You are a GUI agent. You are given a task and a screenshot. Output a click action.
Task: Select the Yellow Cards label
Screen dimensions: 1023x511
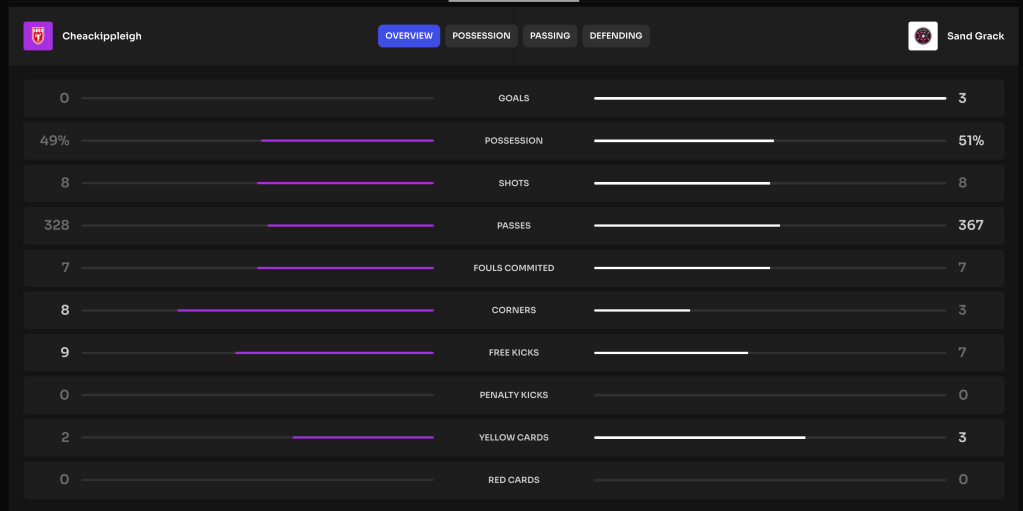(x=514, y=438)
